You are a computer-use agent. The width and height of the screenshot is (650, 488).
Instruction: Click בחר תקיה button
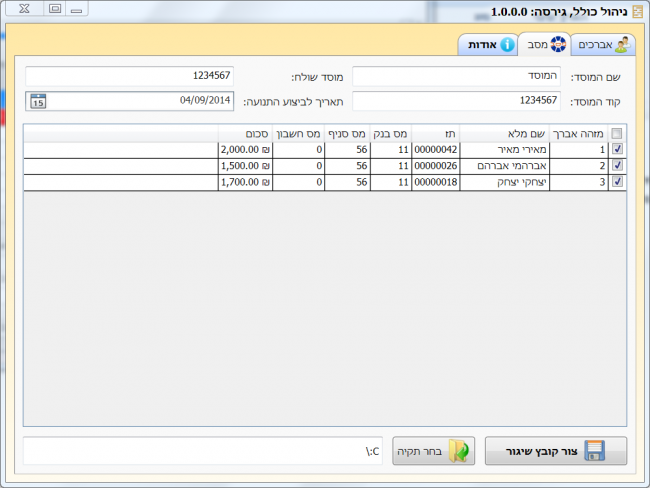[434, 451]
